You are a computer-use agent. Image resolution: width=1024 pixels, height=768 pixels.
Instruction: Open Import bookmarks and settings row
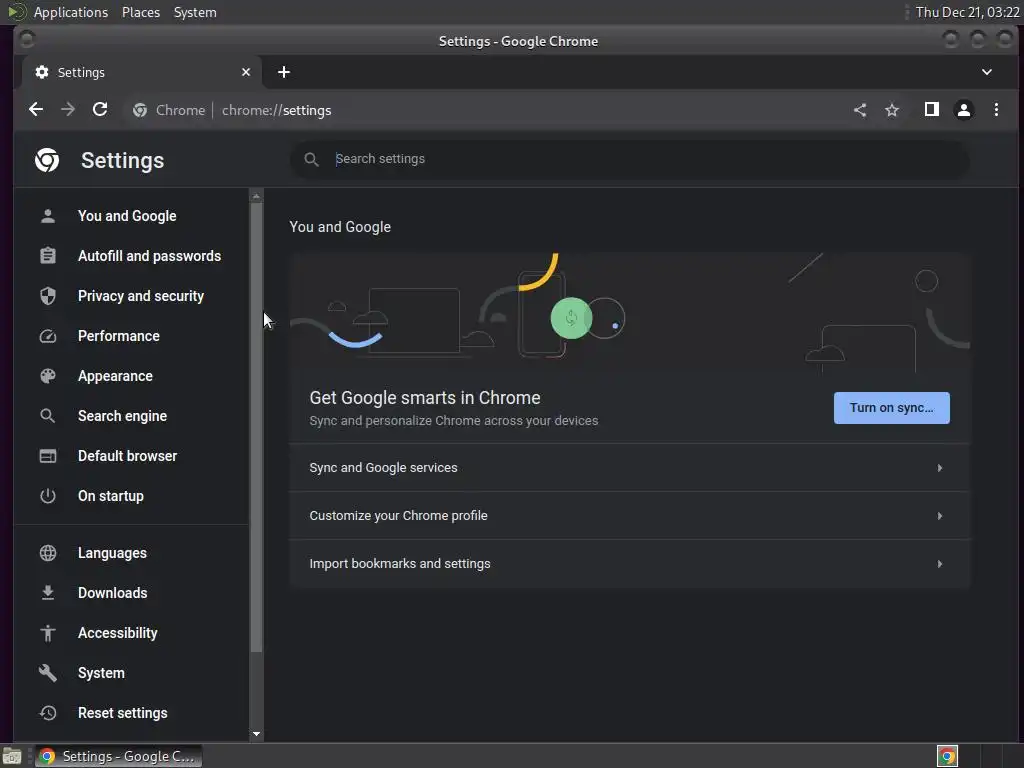coord(630,563)
